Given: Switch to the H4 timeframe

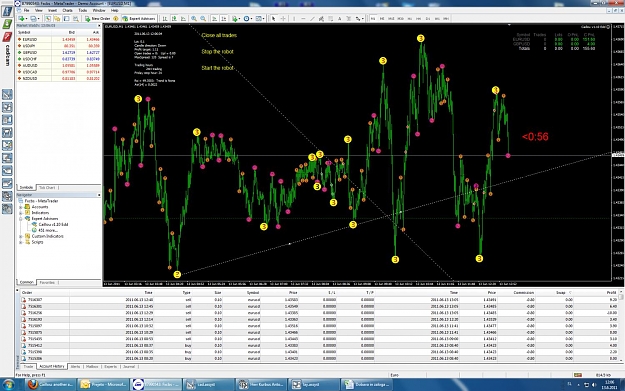Looking at the screenshot, I should 419,19.
